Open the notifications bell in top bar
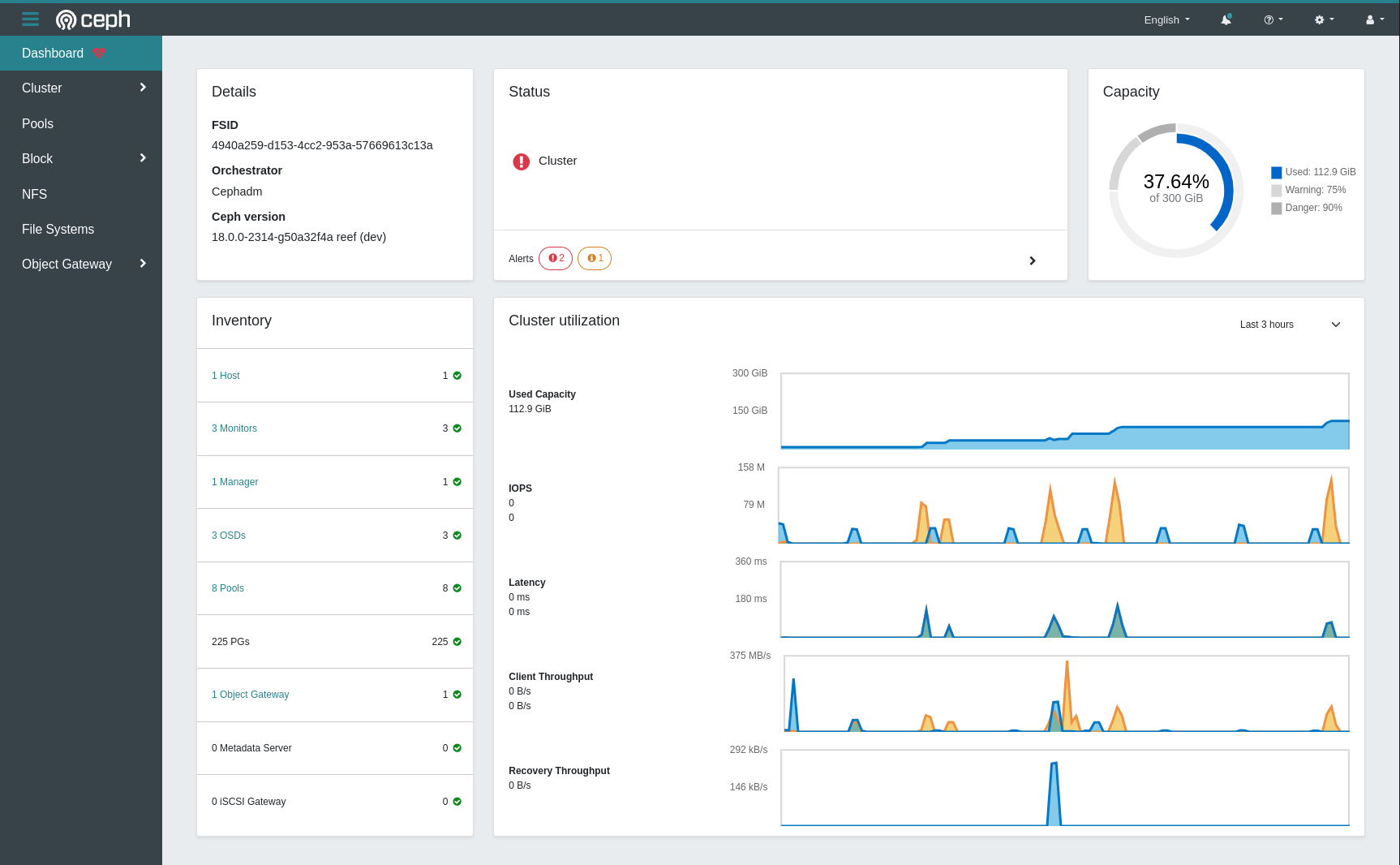The height and width of the screenshot is (865, 1400). (x=1226, y=19)
